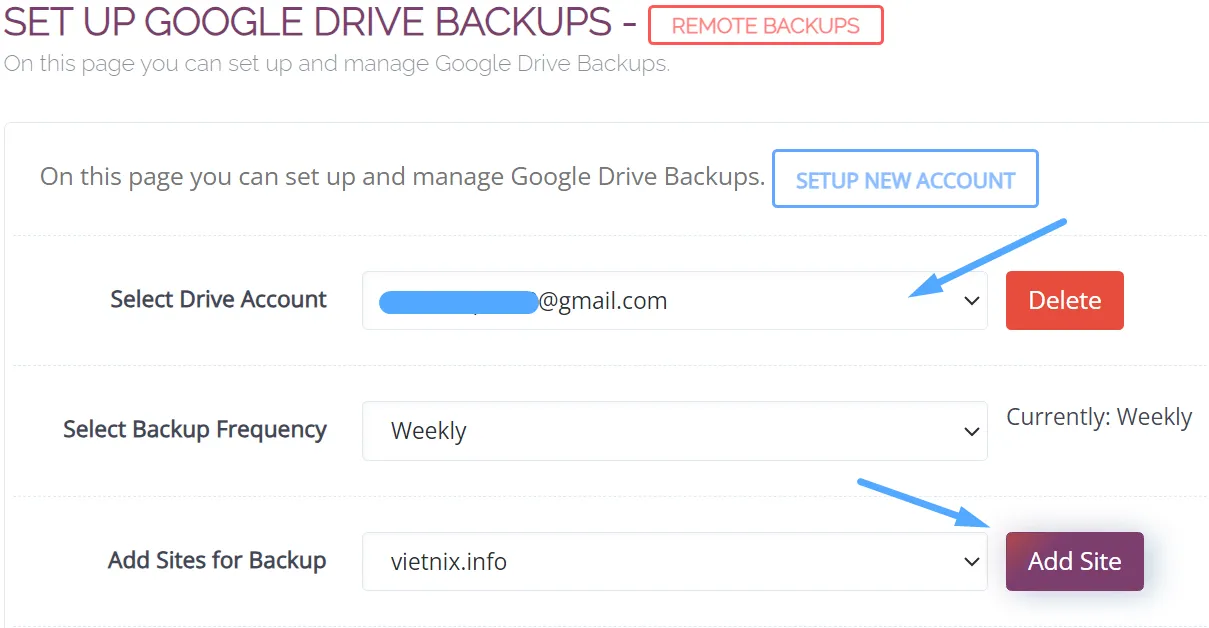Screen dimensions: 1209x628
Task: Click the 'Select Backup Frequency' label
Action: [x=195, y=430]
